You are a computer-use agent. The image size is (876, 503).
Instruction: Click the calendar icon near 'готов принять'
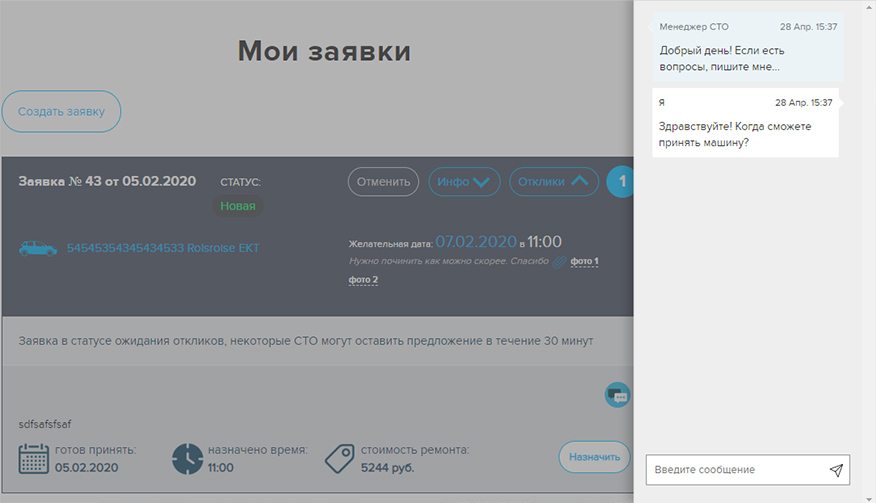tap(34, 459)
